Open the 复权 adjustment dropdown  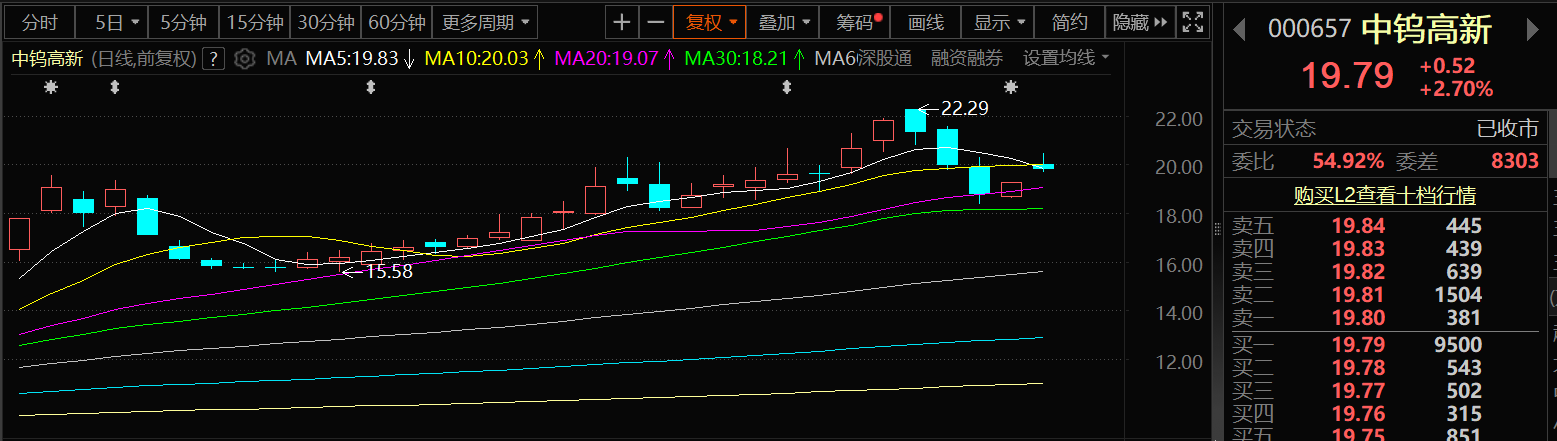pyautogui.click(x=711, y=22)
